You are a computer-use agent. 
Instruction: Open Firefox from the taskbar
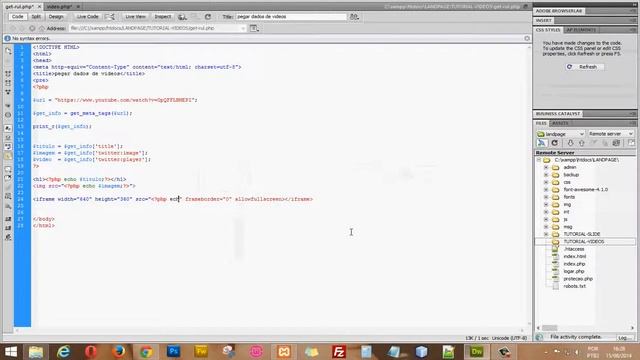pyautogui.click(x=118, y=351)
